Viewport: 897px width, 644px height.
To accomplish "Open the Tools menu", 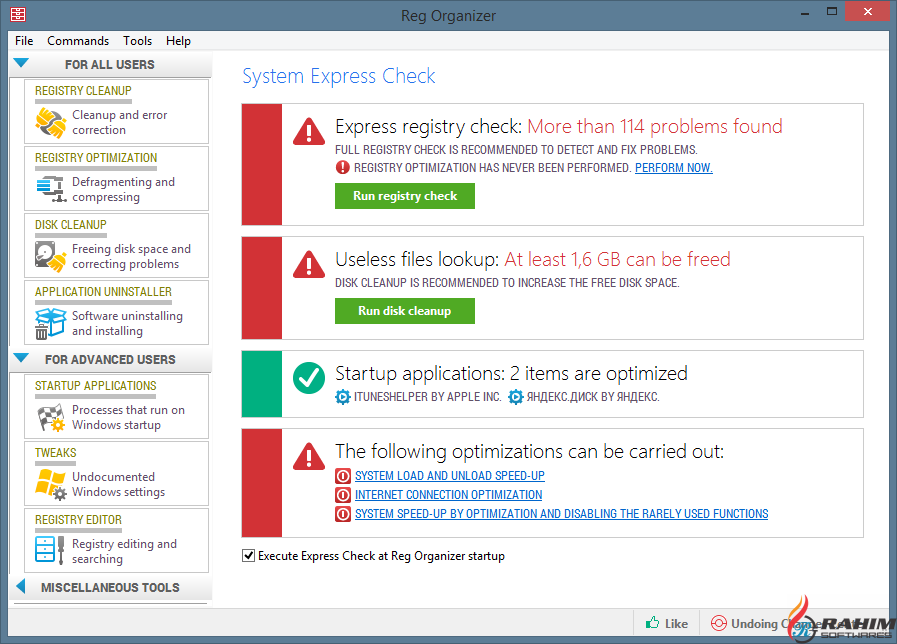I will pyautogui.click(x=137, y=41).
